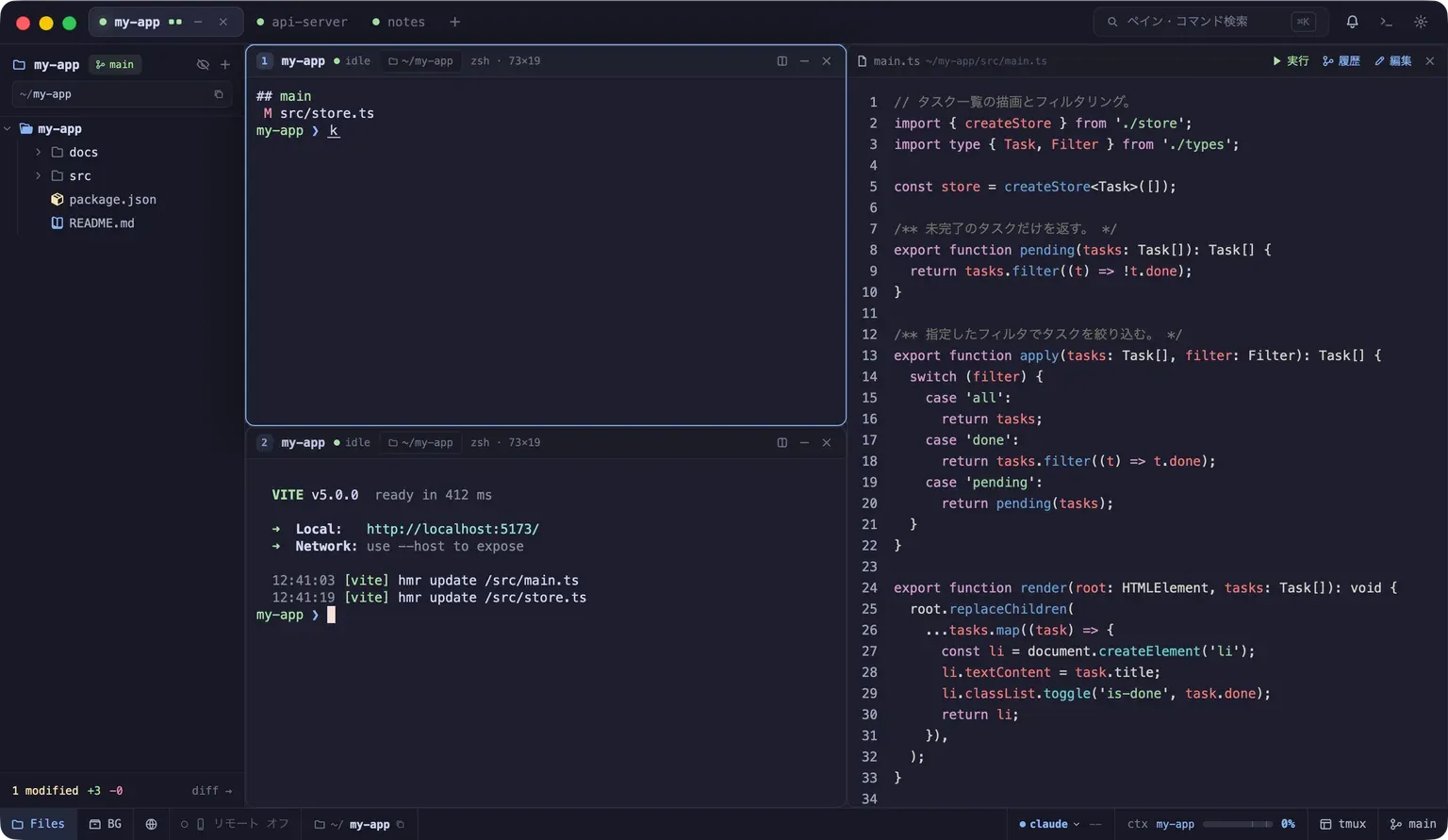Close the main.ts editor panel
This screenshot has width=1448, height=840.
coord(1429,61)
